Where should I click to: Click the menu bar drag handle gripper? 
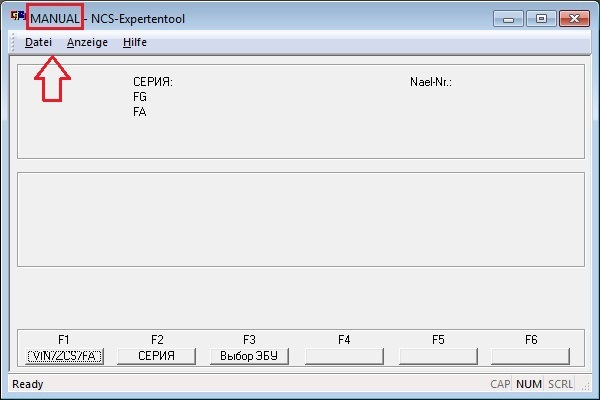[13, 42]
